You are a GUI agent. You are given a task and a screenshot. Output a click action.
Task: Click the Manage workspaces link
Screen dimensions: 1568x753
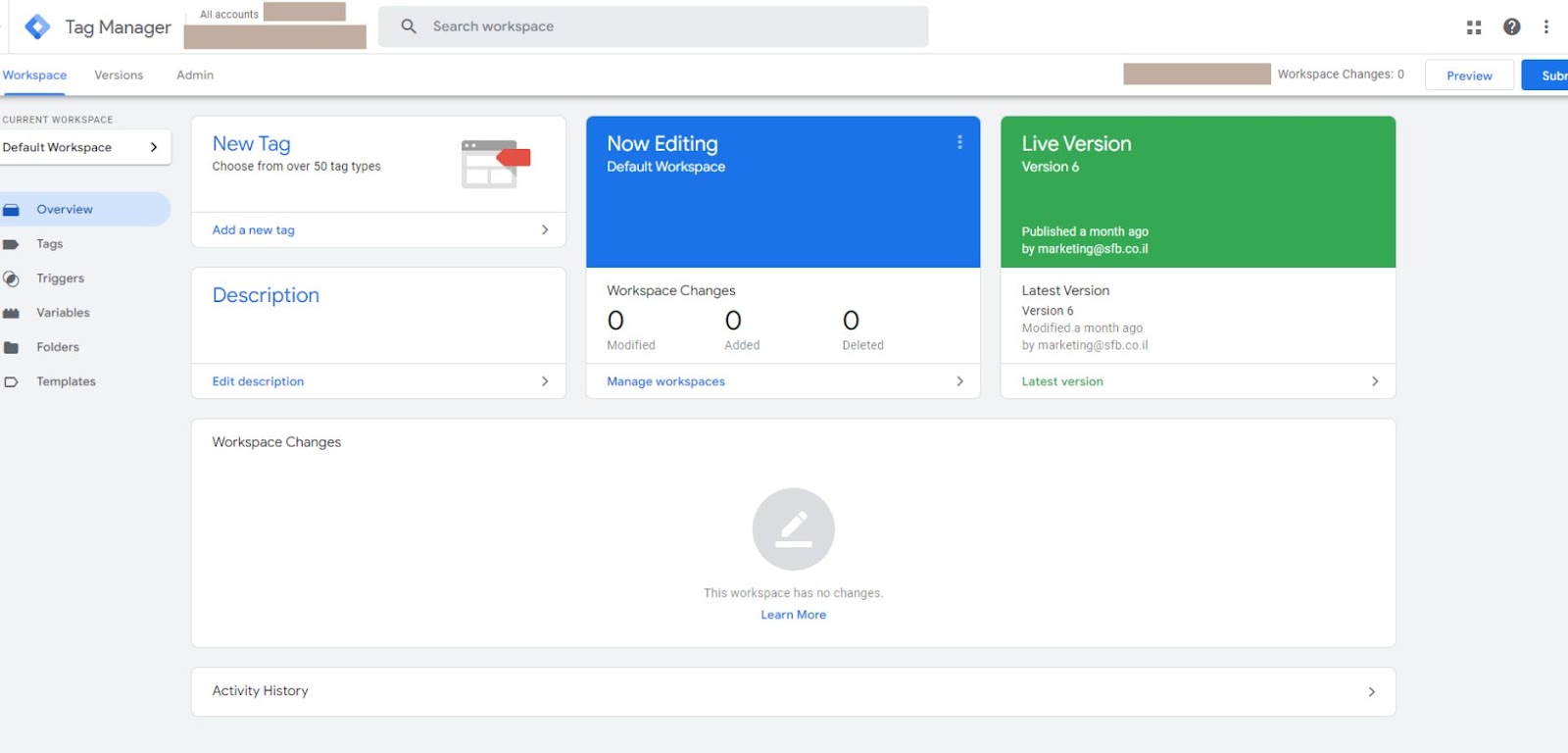[x=665, y=381]
